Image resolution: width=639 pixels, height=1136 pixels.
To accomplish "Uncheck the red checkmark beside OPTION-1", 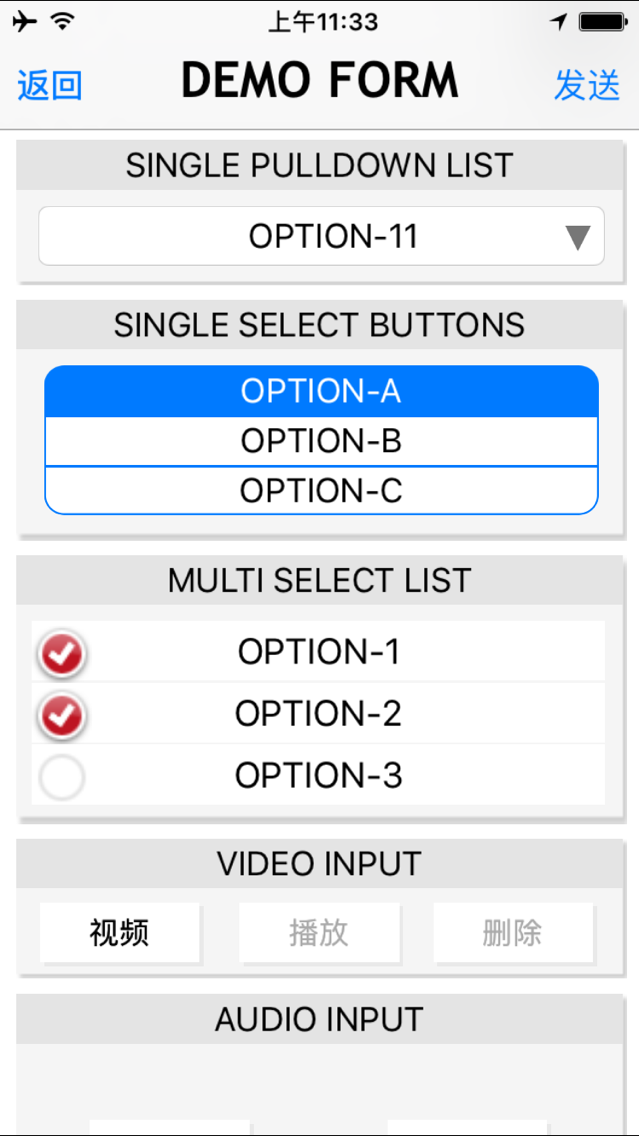I will (x=62, y=653).
